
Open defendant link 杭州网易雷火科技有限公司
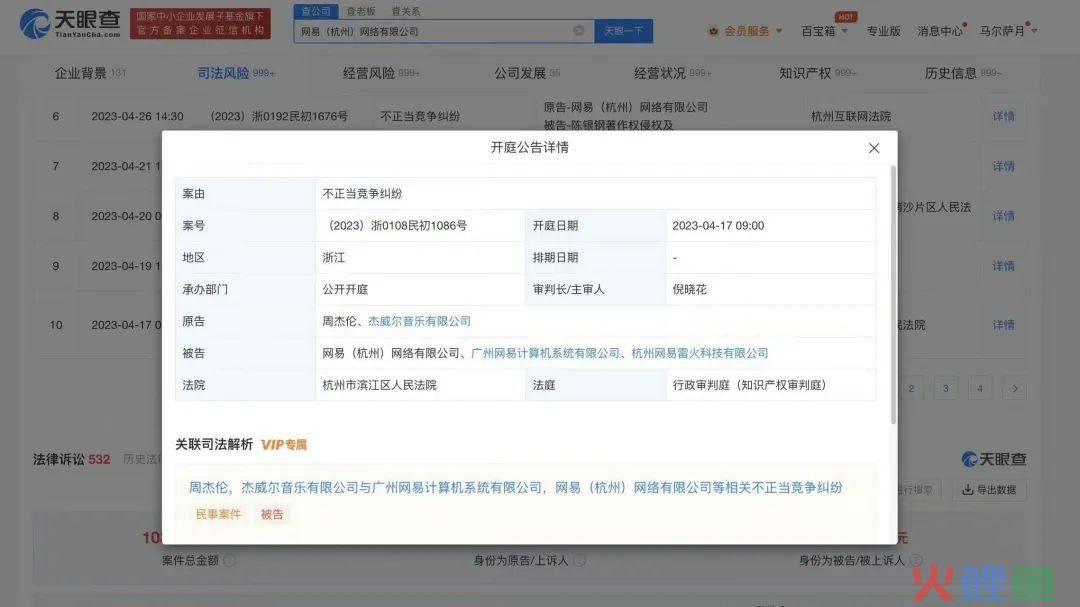[700, 353]
